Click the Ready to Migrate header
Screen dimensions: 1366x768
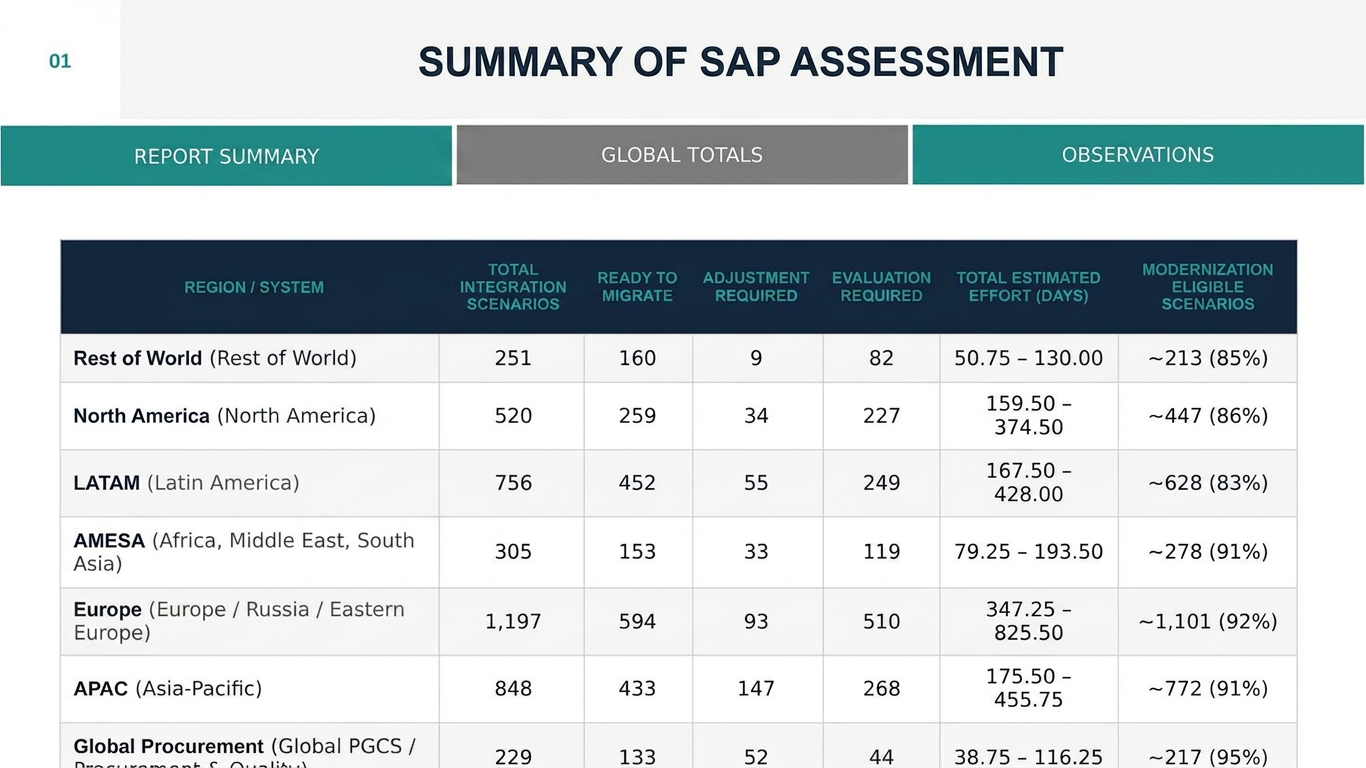tap(637, 287)
